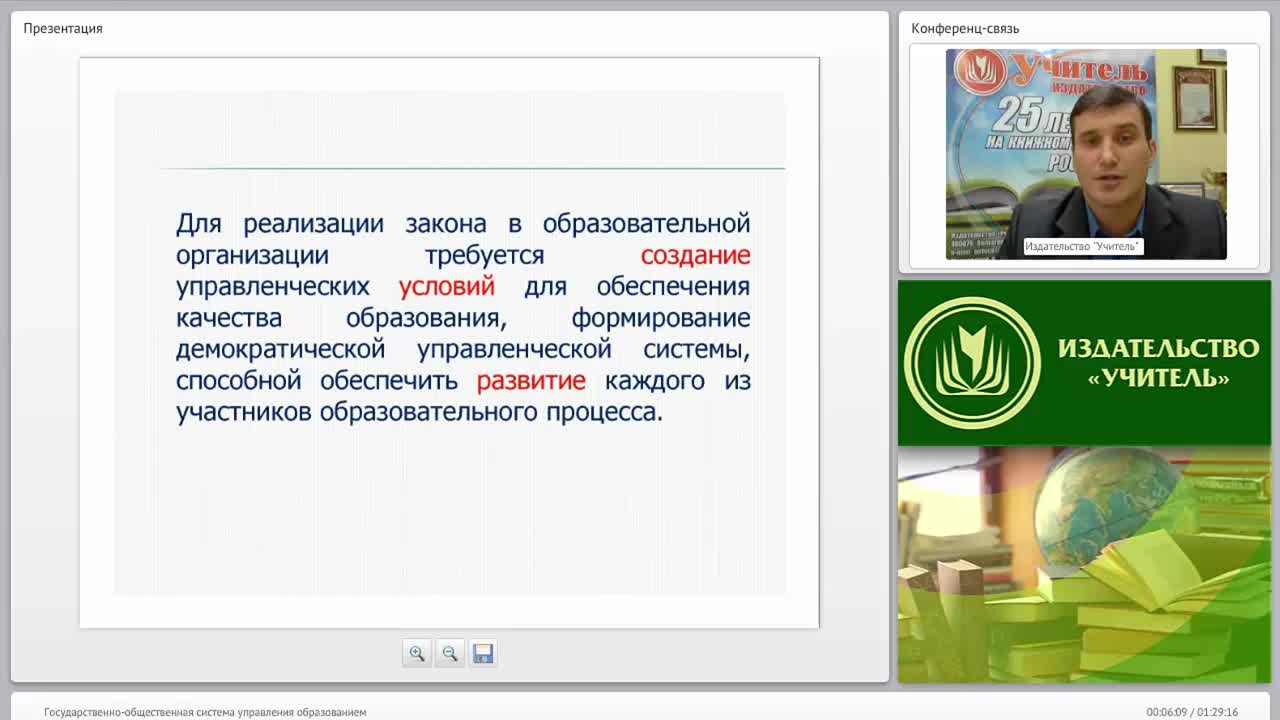Click the webinar title in the bottom bar
Screen dimensions: 1280x720
205,712
